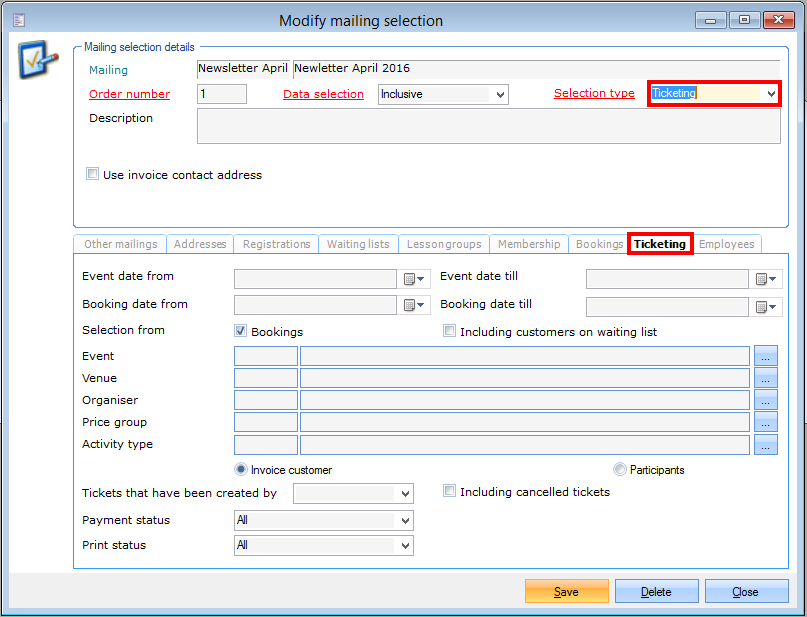This screenshot has width=807, height=617.
Task: Click the Event lookup ellipsis button
Action: 766,356
